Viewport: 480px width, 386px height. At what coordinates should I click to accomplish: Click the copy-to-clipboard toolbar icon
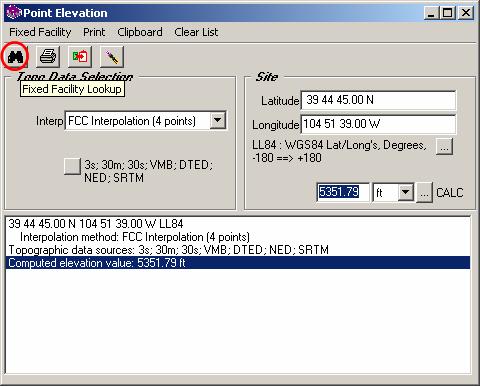(x=80, y=56)
